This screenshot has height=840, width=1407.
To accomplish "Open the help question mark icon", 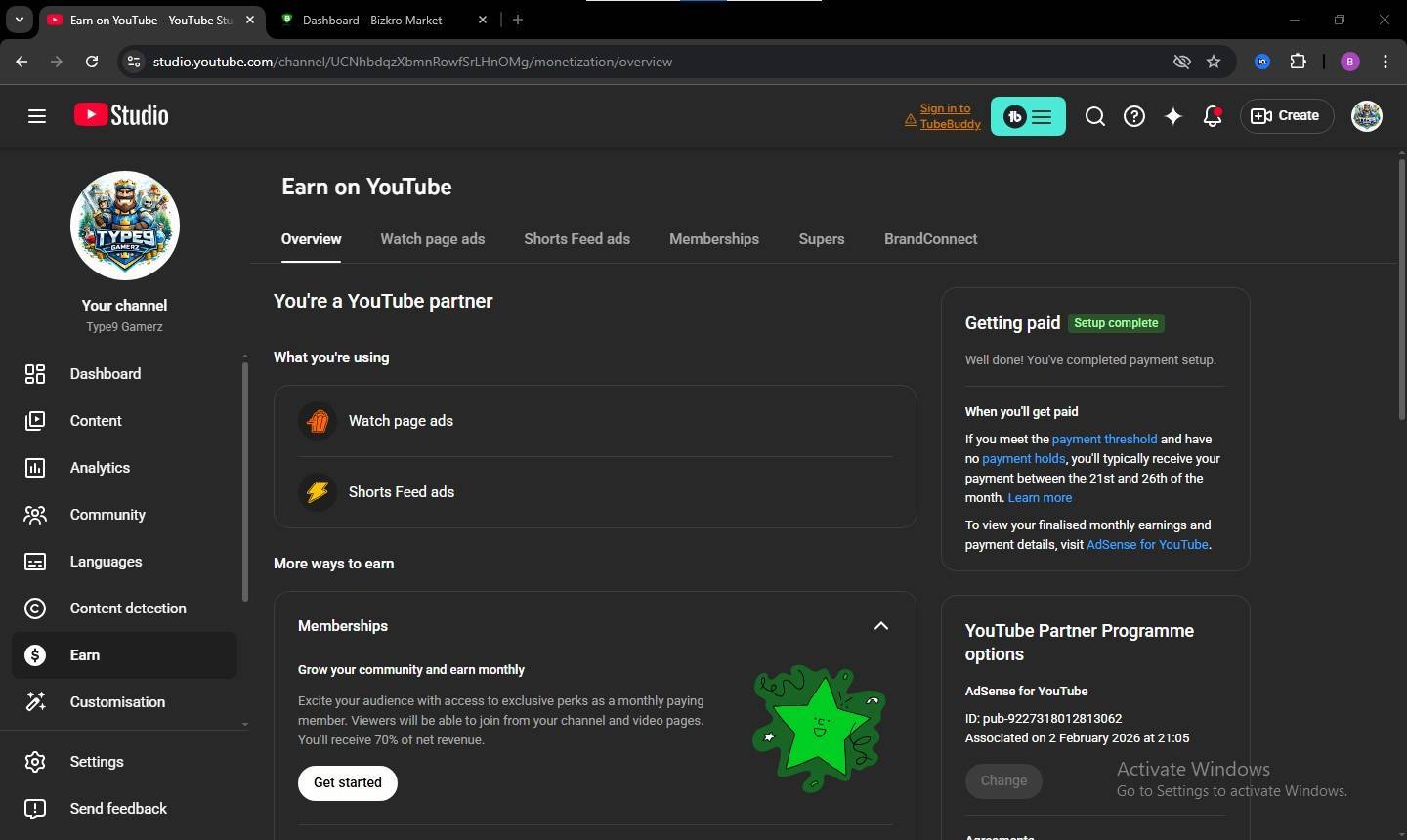I will pos(1133,116).
